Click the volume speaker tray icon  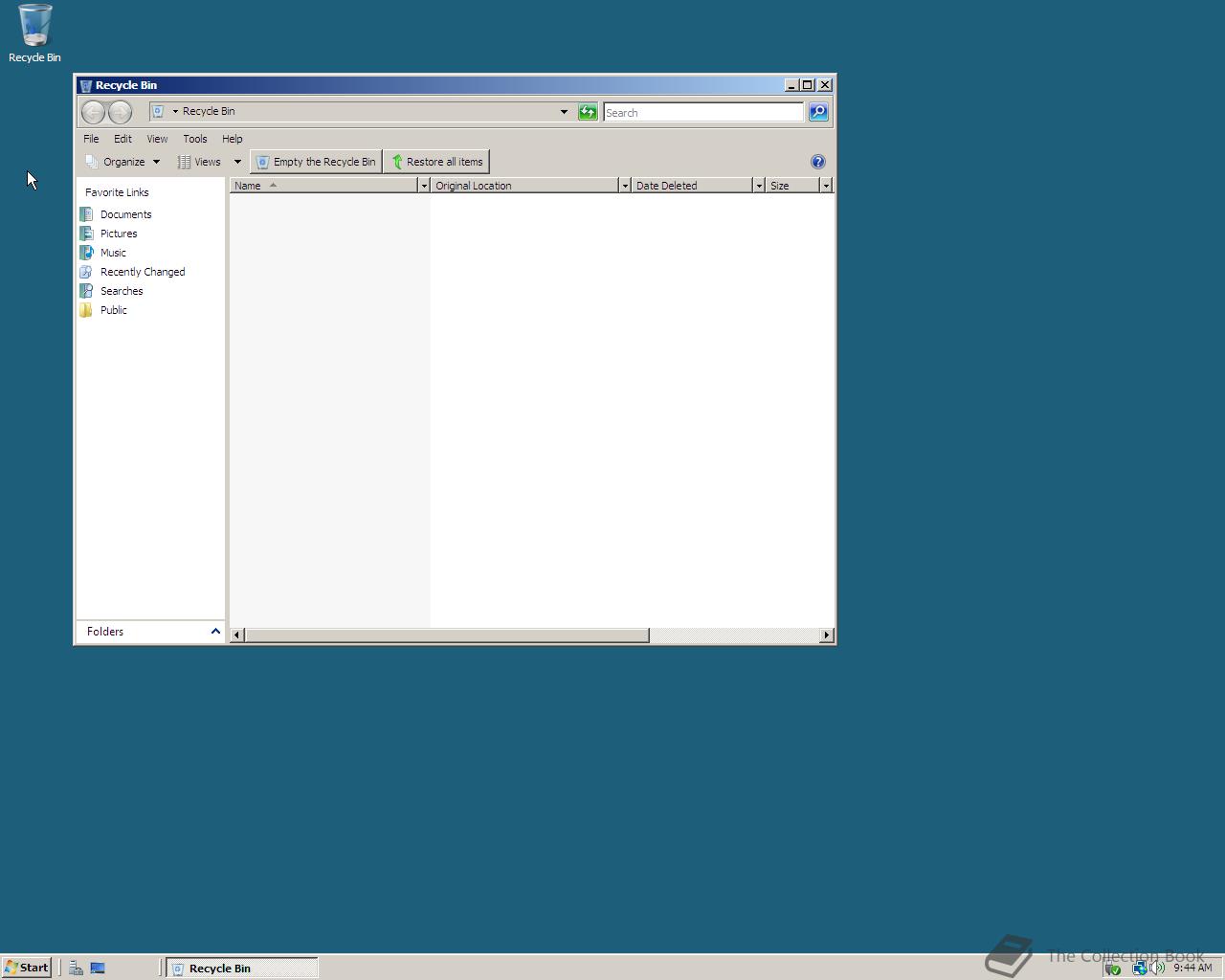pyautogui.click(x=1158, y=968)
